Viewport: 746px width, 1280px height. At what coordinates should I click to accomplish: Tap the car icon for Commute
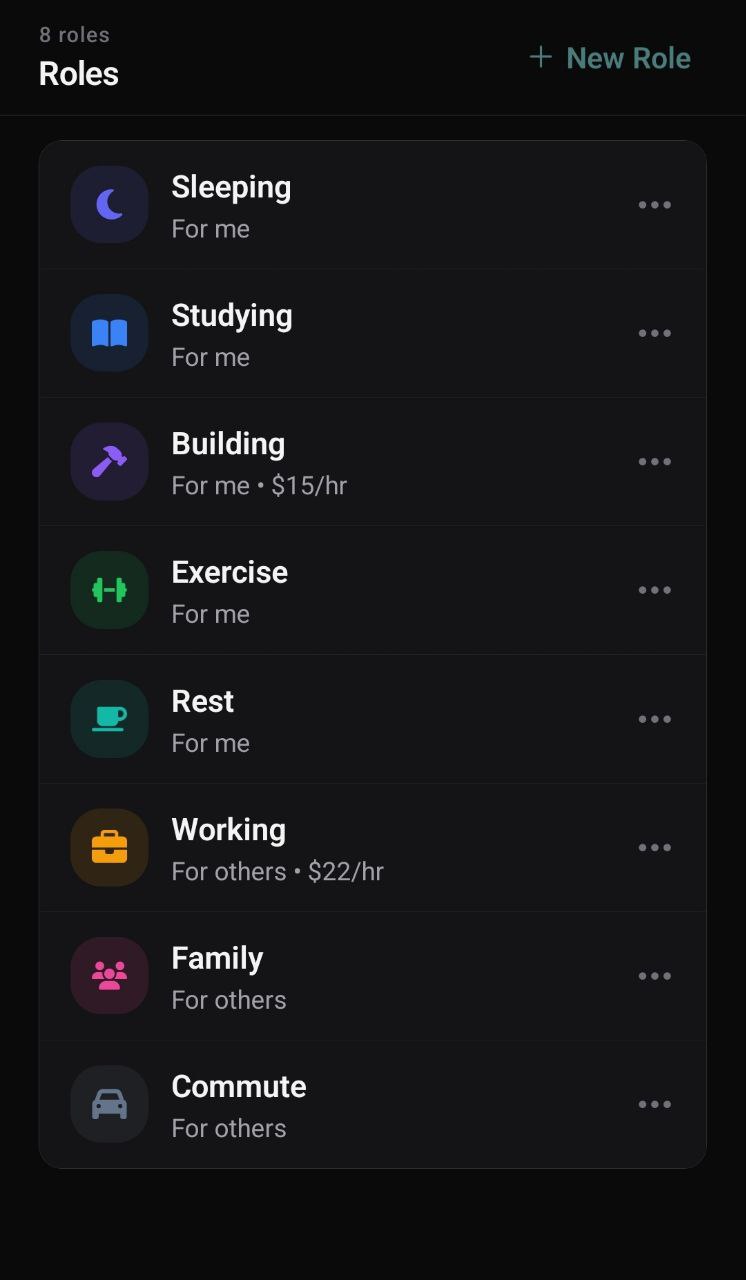[109, 1104]
